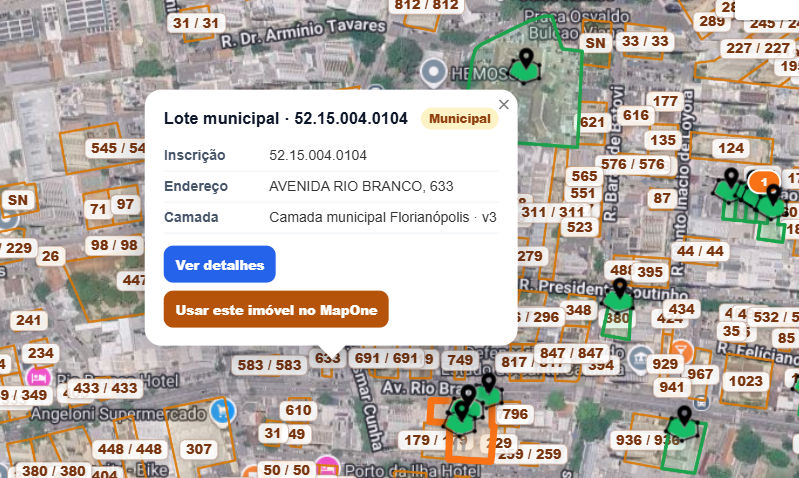
Task: Click lot label 941
Action: 672,387
